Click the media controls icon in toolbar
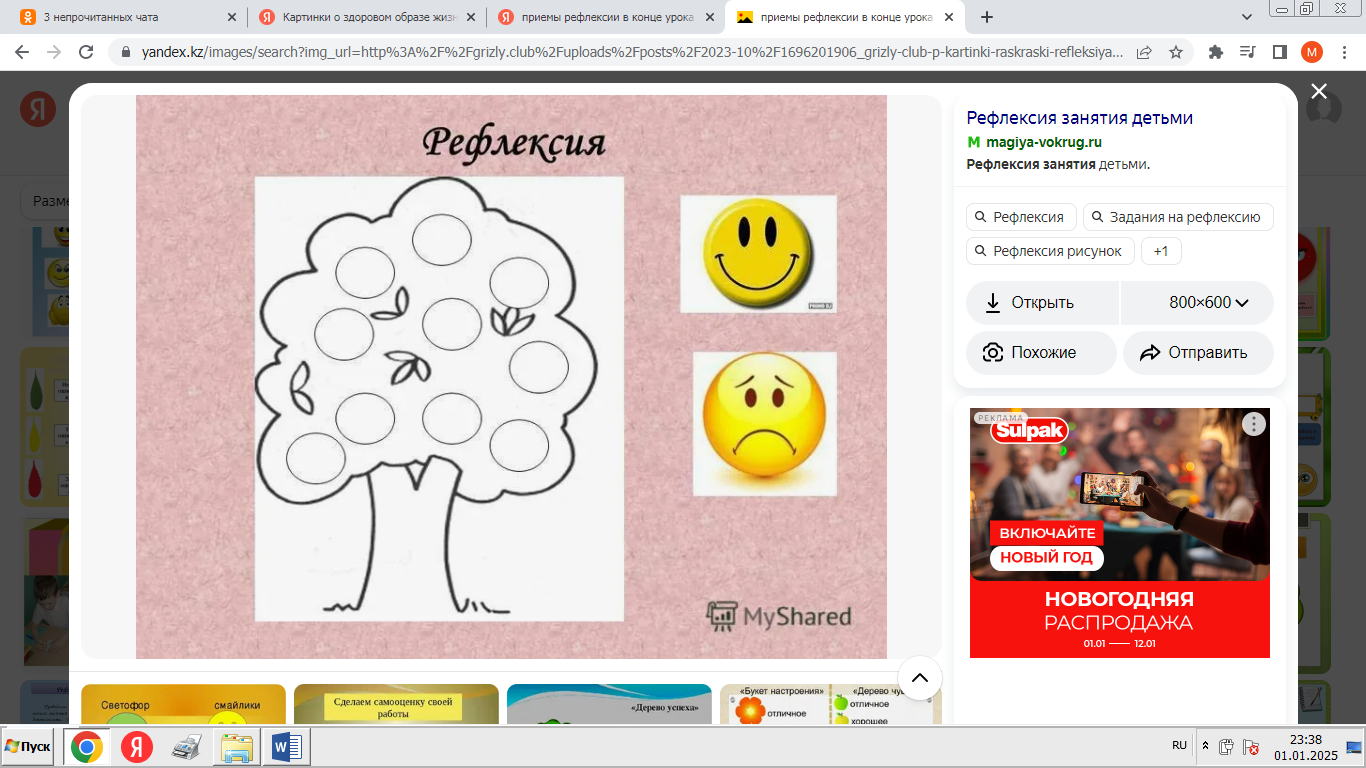 pos(1247,52)
